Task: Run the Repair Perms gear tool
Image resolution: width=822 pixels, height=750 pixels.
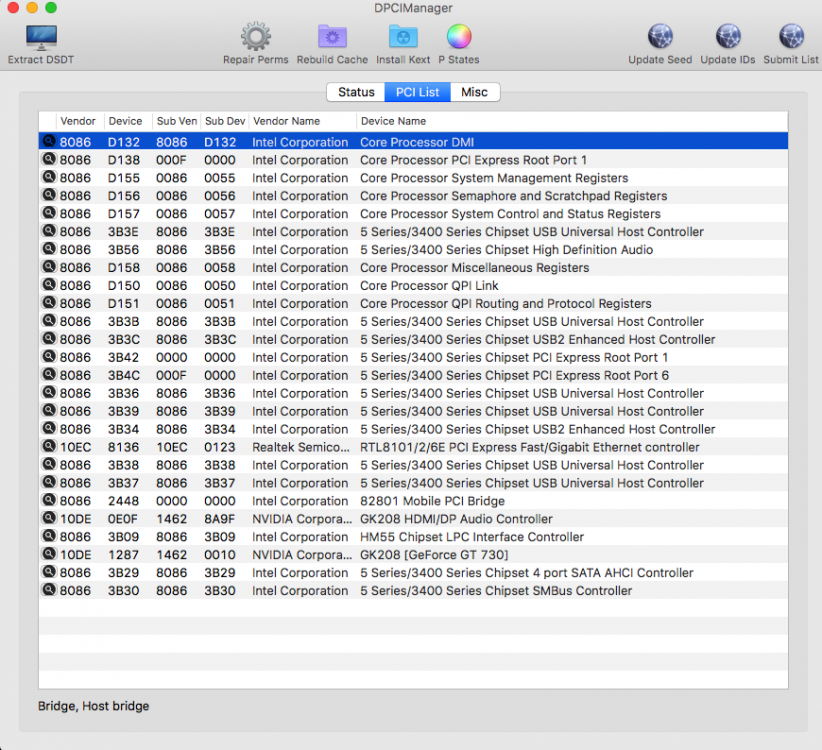Action: pyautogui.click(x=256, y=37)
